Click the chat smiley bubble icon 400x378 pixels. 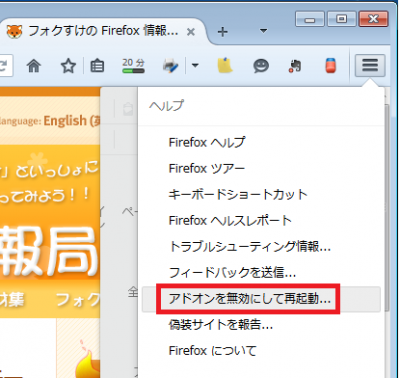[x=261, y=66]
